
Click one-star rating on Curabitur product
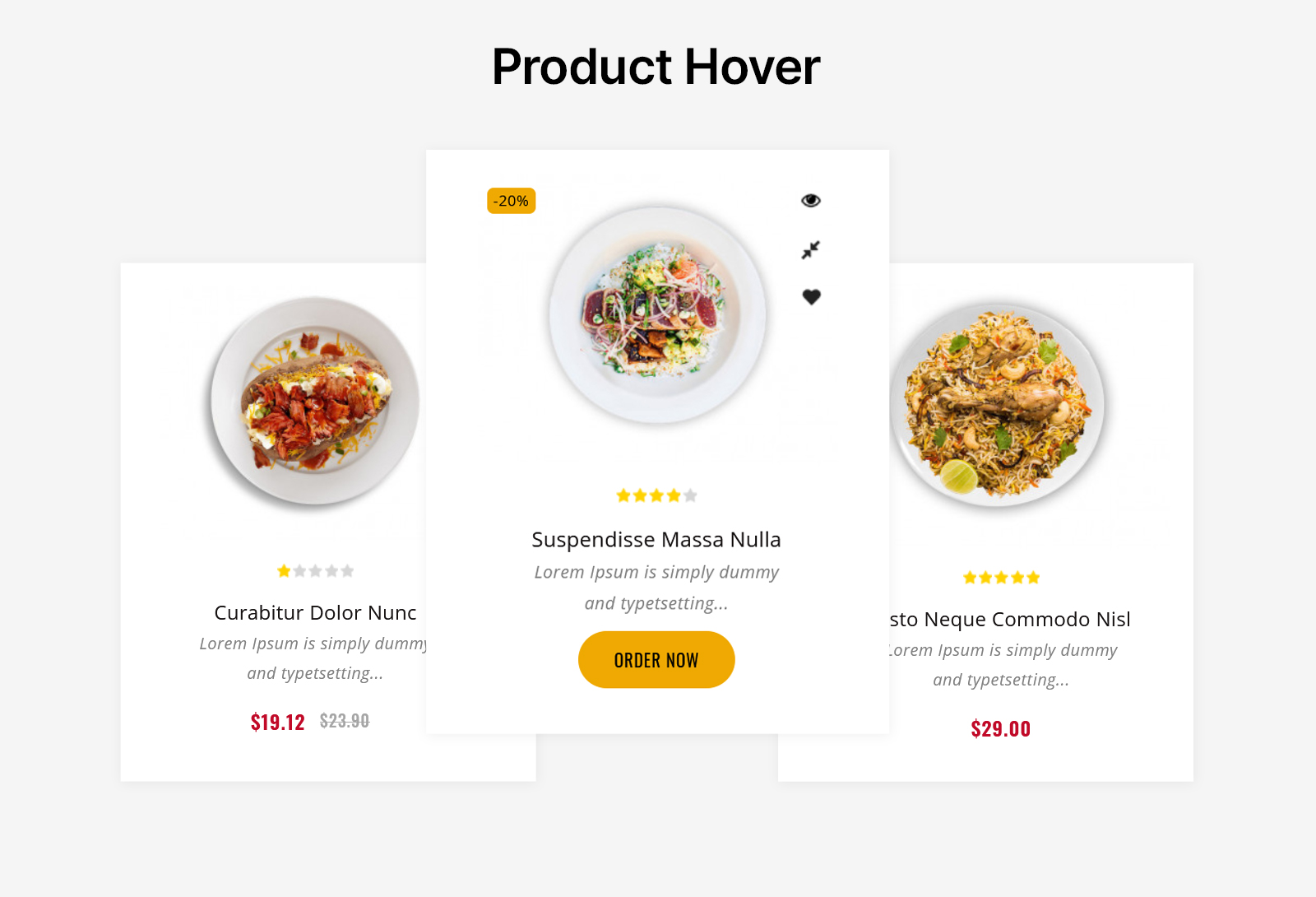point(315,571)
